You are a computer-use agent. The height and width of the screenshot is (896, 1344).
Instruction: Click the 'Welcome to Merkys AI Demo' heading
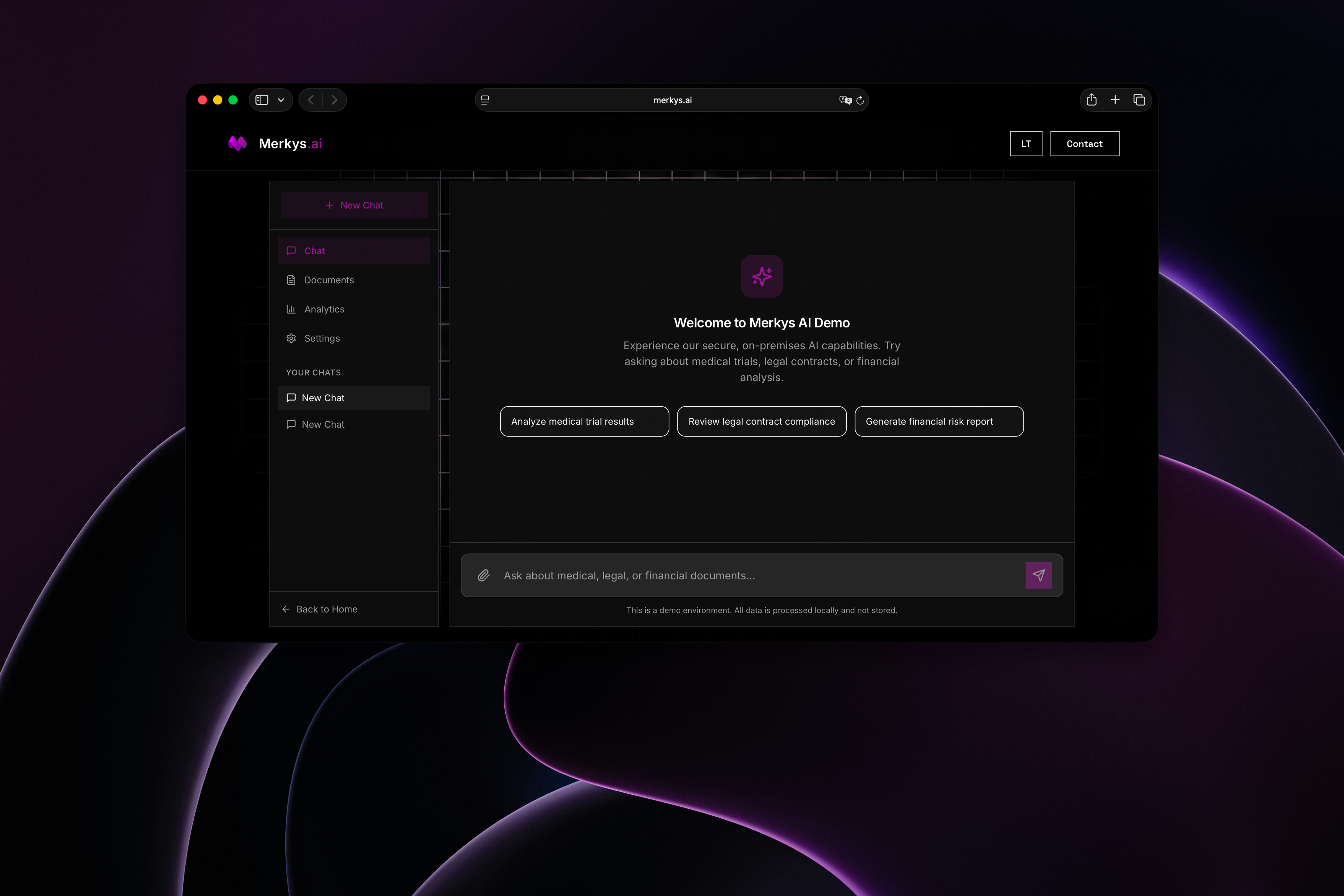(762, 323)
